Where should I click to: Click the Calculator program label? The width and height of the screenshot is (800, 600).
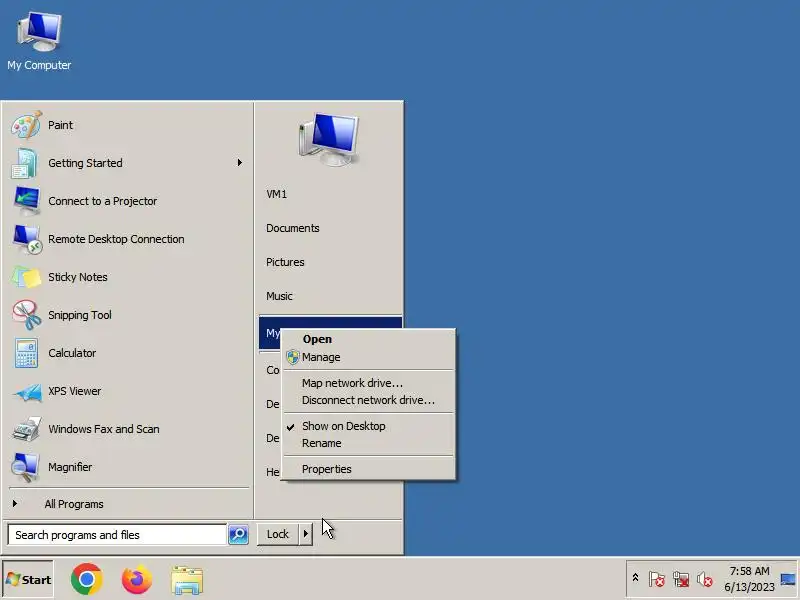pos(72,353)
